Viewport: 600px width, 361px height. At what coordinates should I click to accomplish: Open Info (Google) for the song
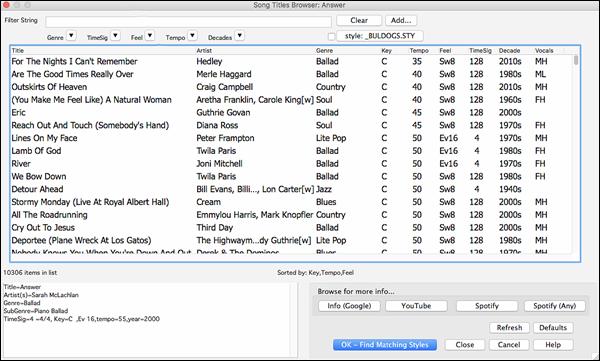pos(349,306)
